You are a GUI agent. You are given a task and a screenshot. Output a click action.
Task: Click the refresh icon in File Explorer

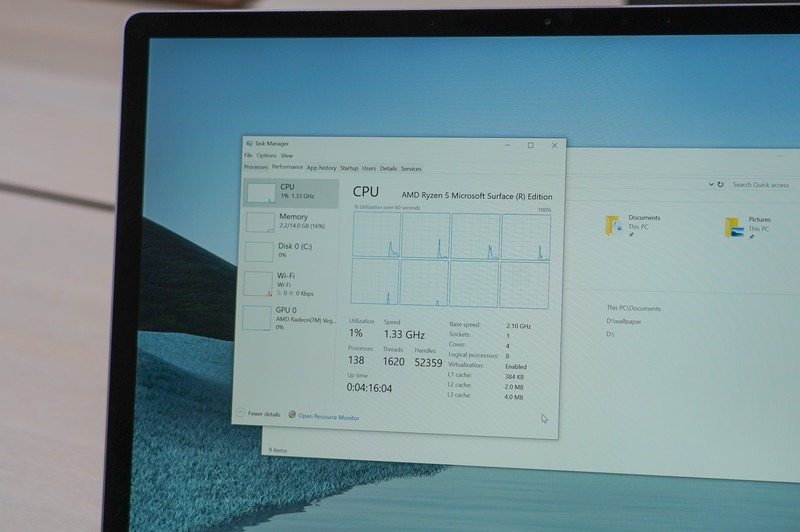point(720,184)
